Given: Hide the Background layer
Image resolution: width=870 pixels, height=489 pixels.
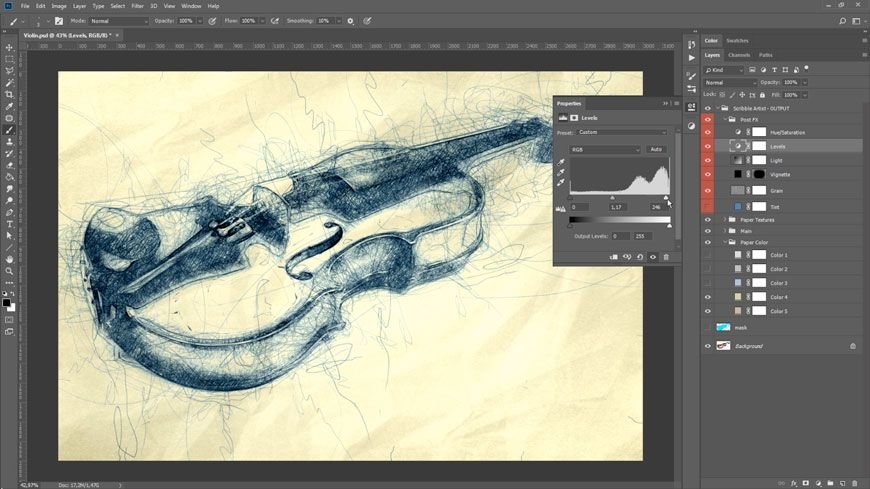Looking at the screenshot, I should tap(708, 346).
